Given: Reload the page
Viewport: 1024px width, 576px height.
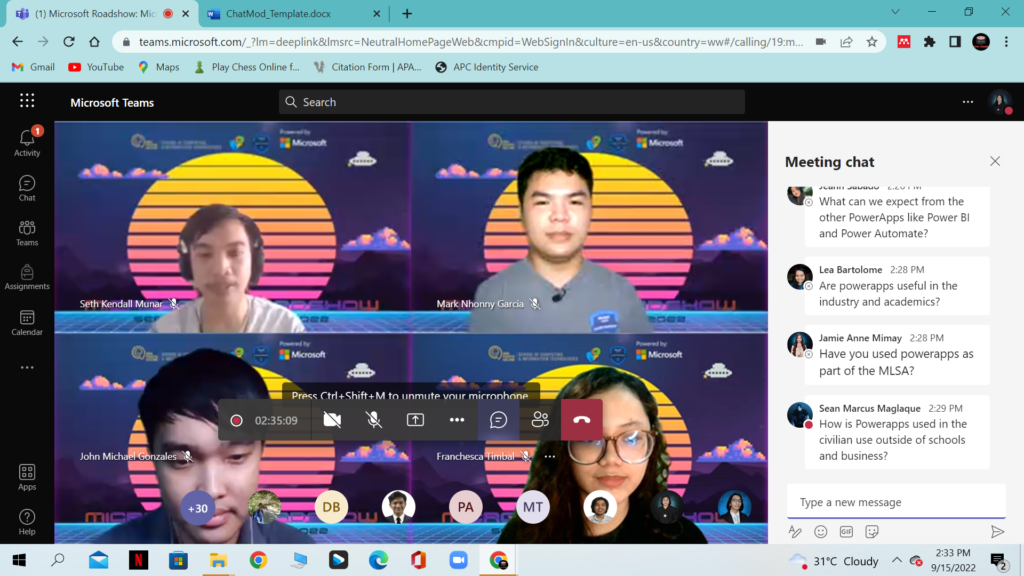Looking at the screenshot, I should (x=69, y=42).
